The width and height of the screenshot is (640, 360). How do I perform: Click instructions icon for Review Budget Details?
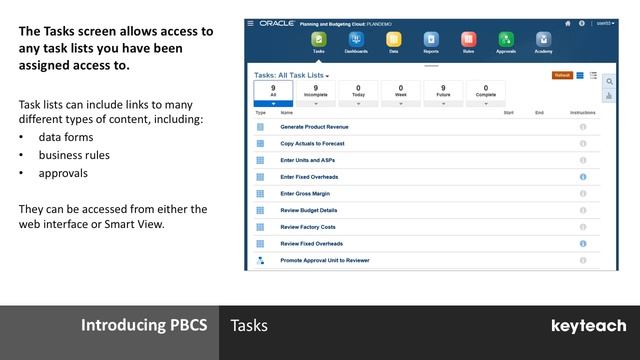coord(583,210)
